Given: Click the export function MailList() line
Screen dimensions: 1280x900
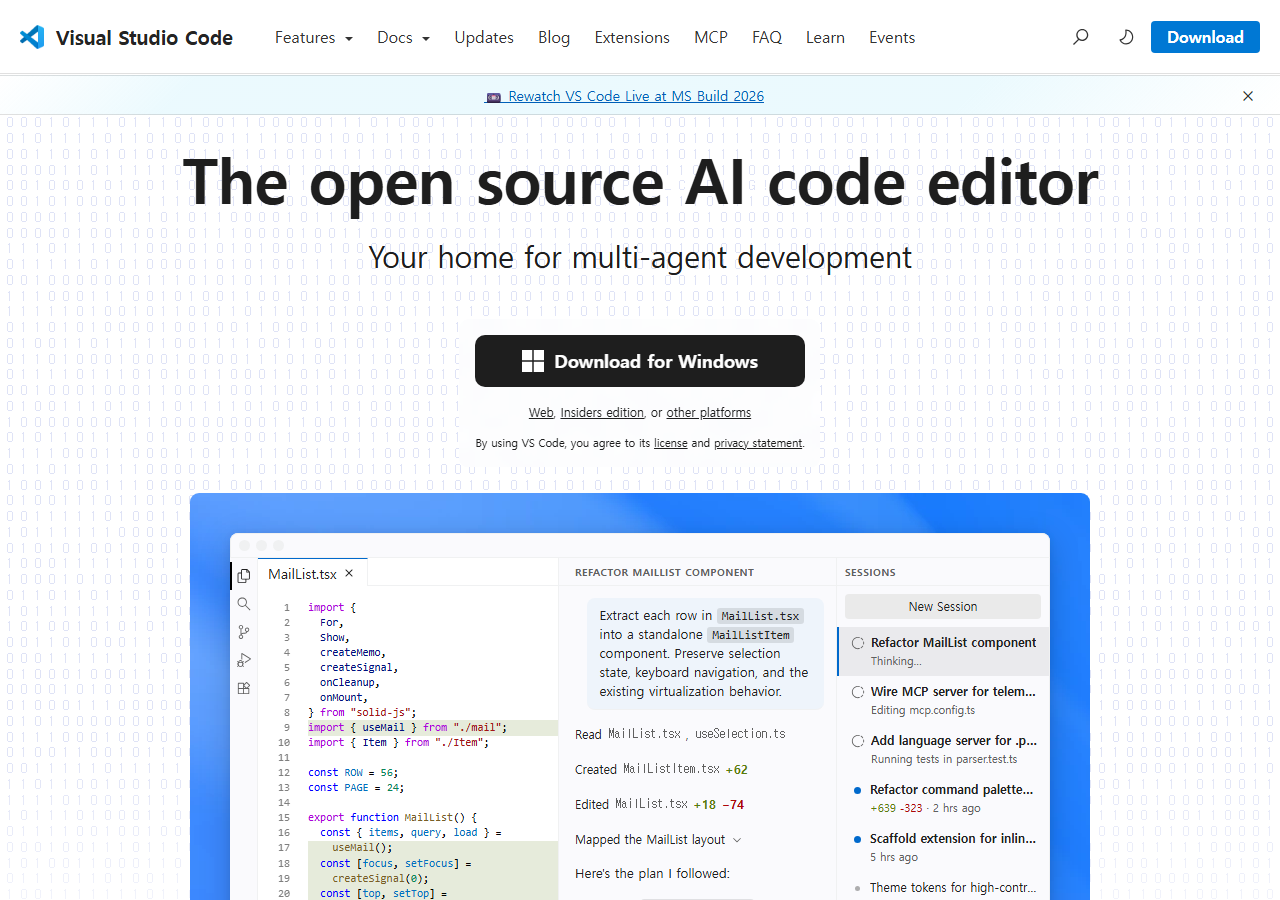Looking at the screenshot, I should tap(393, 817).
